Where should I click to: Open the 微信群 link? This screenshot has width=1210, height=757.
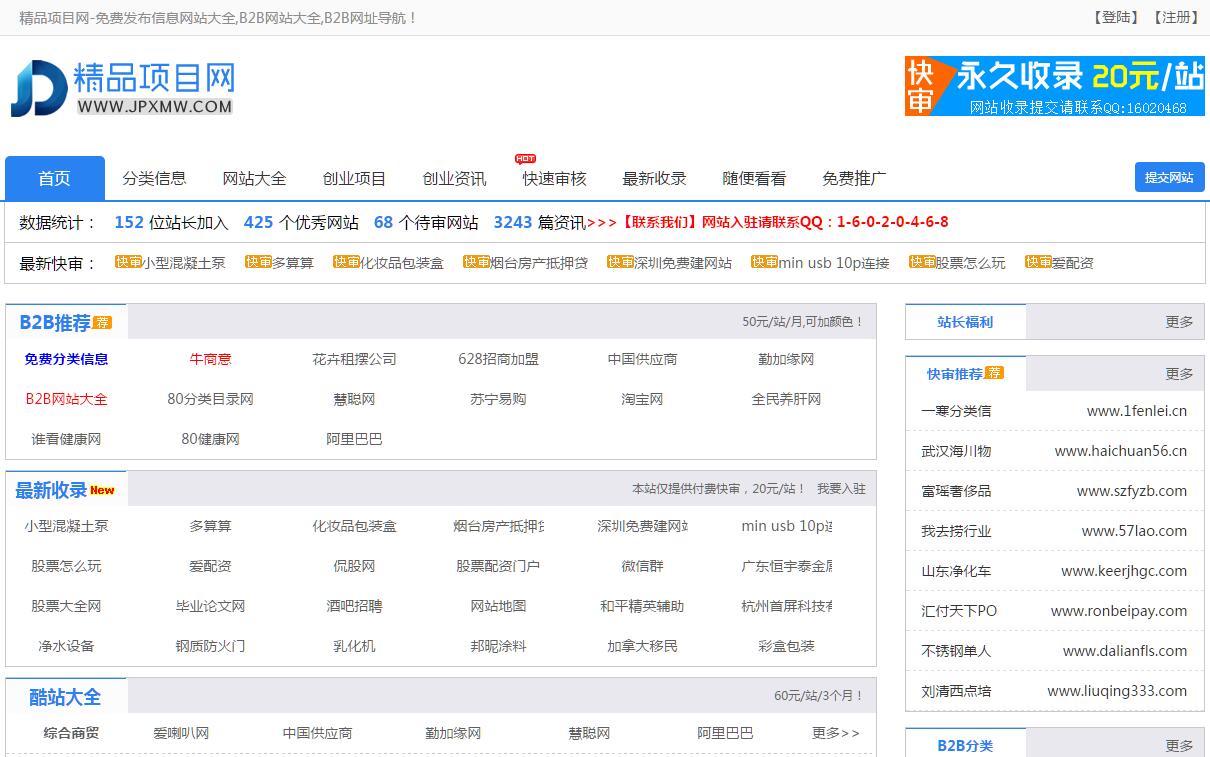[642, 566]
